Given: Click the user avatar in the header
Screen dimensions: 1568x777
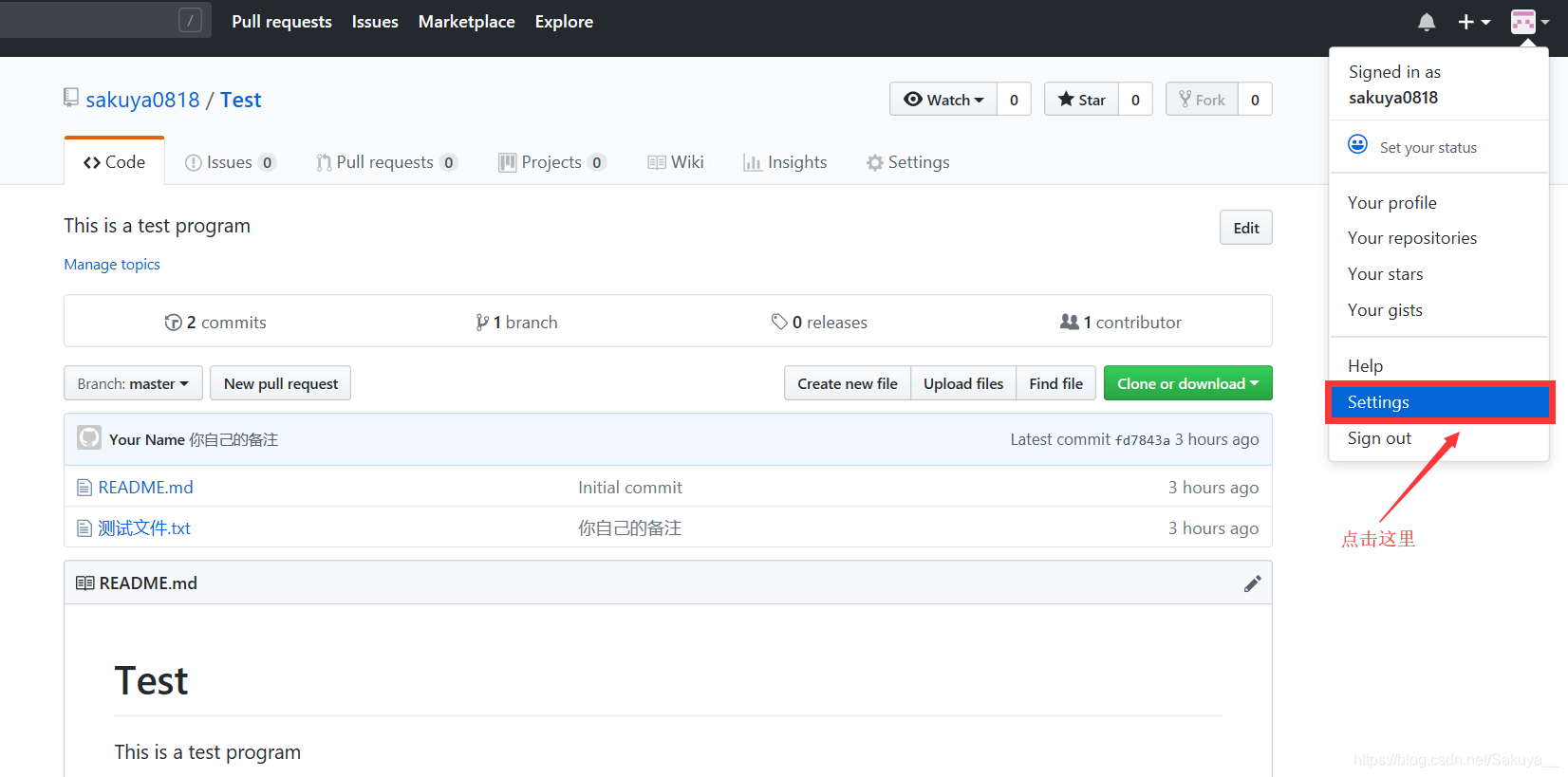Looking at the screenshot, I should [1523, 22].
